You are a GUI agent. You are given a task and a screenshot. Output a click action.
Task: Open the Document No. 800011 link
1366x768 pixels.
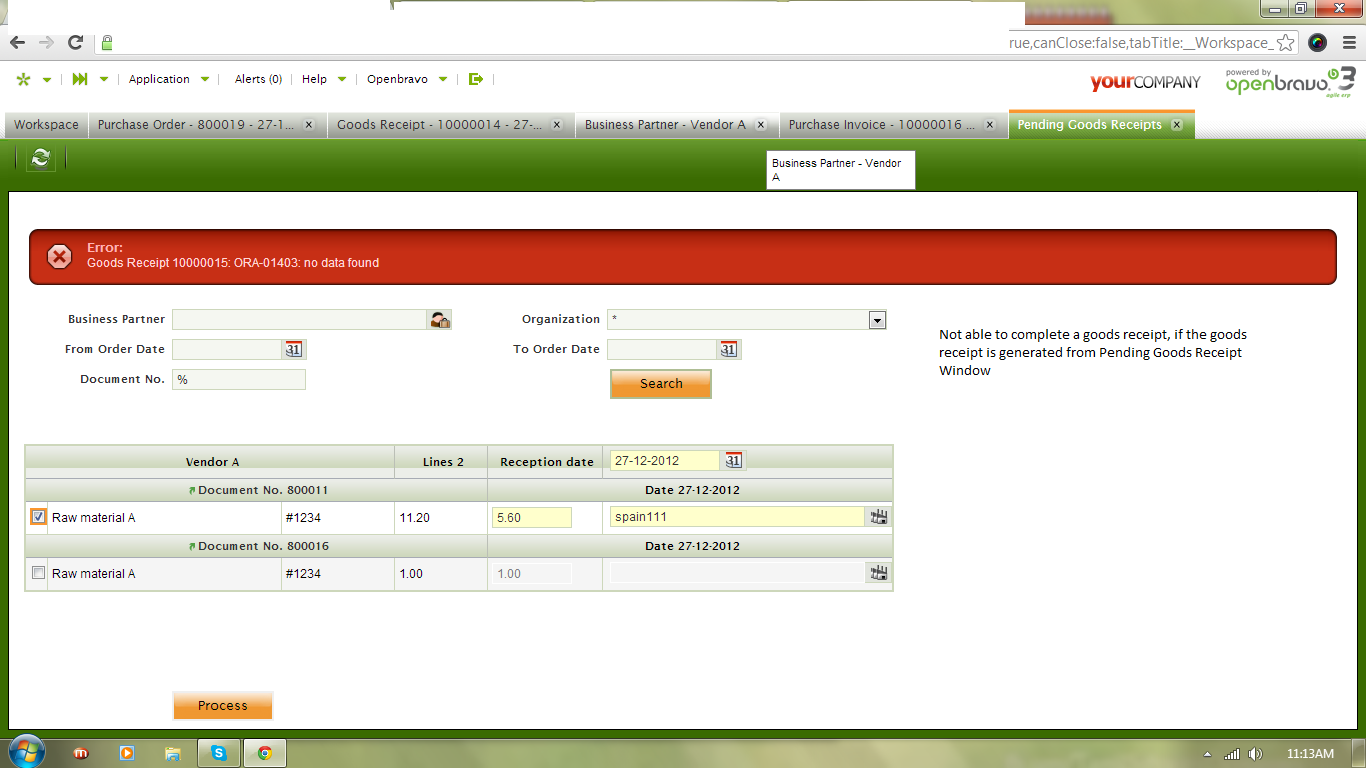pos(263,490)
